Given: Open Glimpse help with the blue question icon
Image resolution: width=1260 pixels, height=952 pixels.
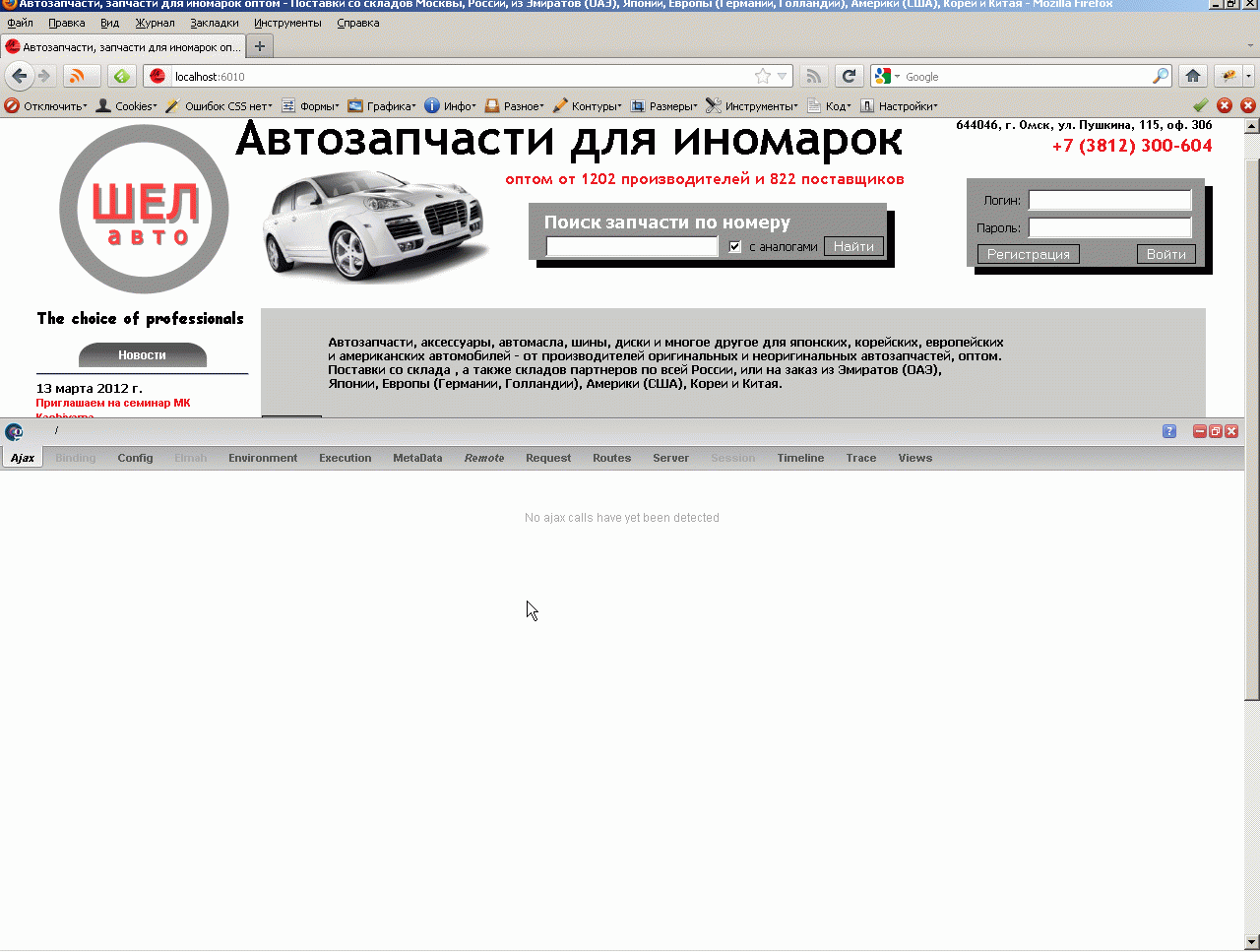Looking at the screenshot, I should pos(1169,431).
